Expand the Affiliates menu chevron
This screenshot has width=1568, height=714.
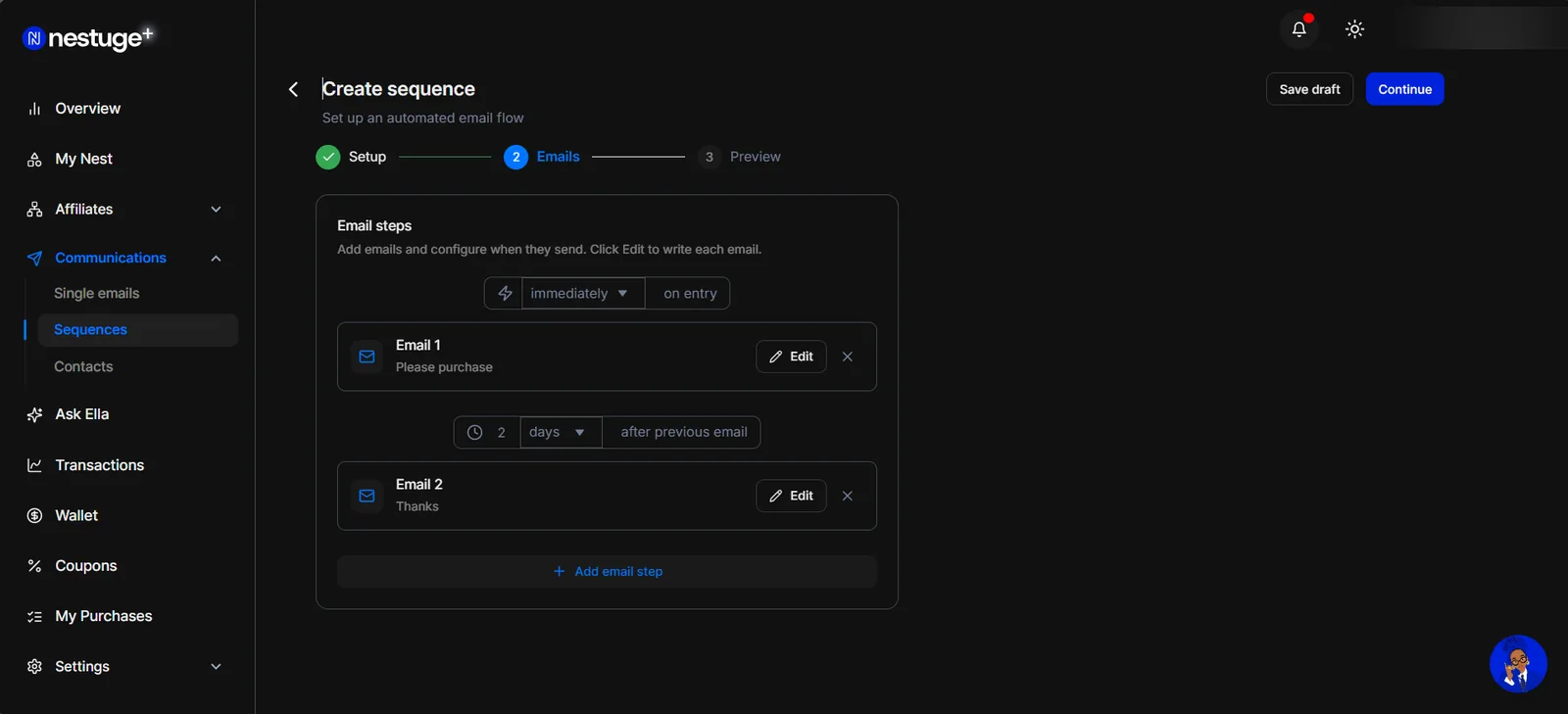tap(216, 209)
